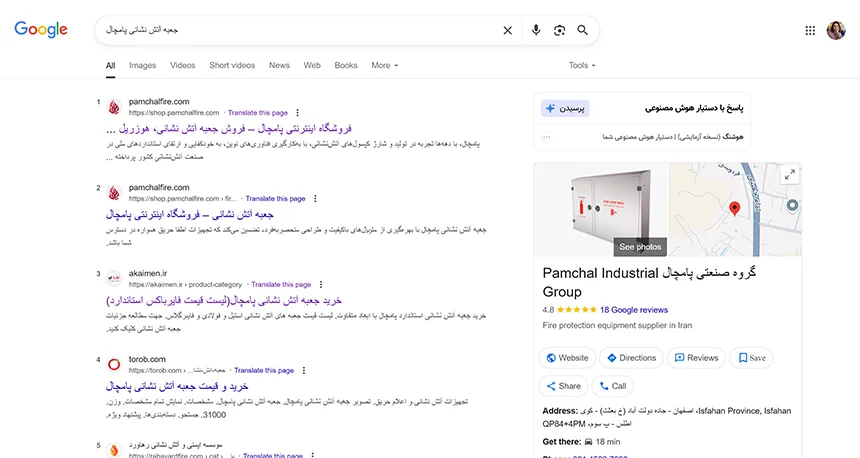Click the Website button for Pamchal
This screenshot has height=458, width=860.
click(566, 357)
